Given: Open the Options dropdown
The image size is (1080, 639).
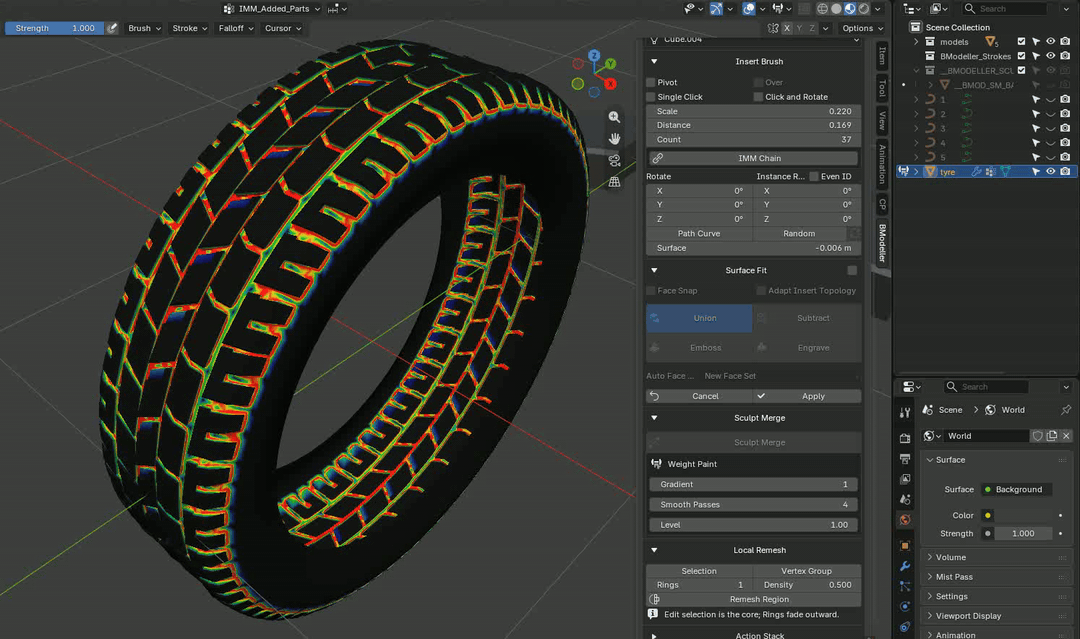Looking at the screenshot, I should point(862,28).
